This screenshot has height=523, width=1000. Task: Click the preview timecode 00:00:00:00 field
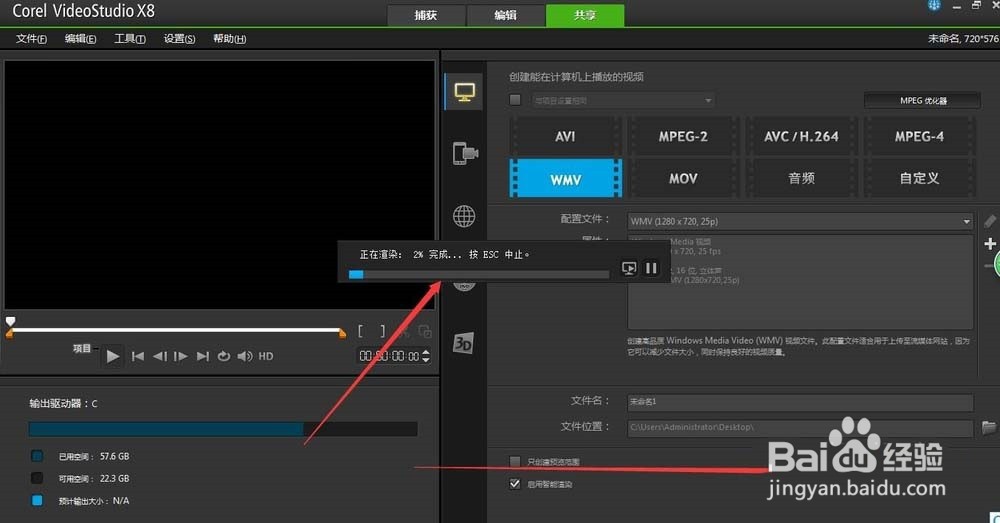(x=389, y=356)
